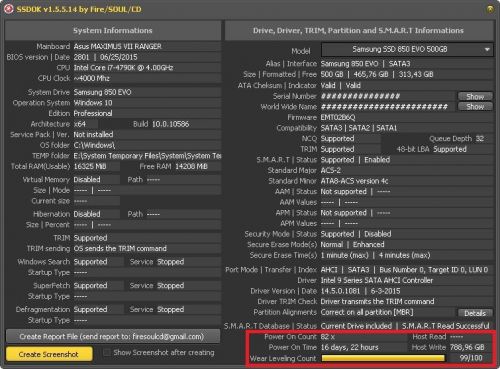Click Free RAM value 14208 MB
The width and height of the screenshot is (500, 369).
pos(191,166)
